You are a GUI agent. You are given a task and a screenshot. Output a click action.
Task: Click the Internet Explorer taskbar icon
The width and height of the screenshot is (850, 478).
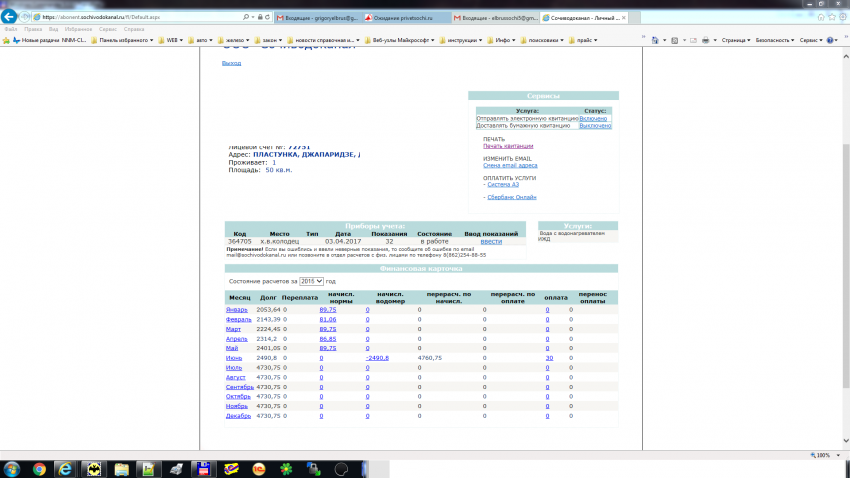(x=66, y=468)
